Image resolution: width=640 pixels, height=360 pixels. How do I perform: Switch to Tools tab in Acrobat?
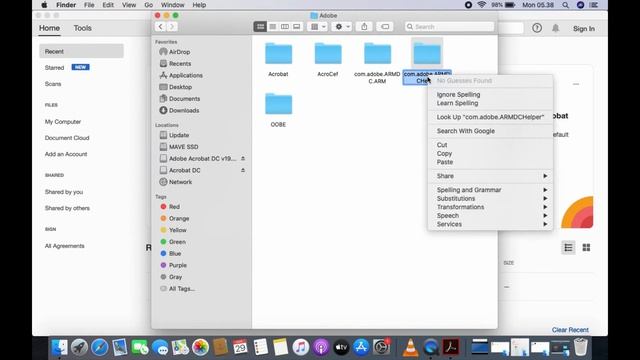(x=82, y=28)
